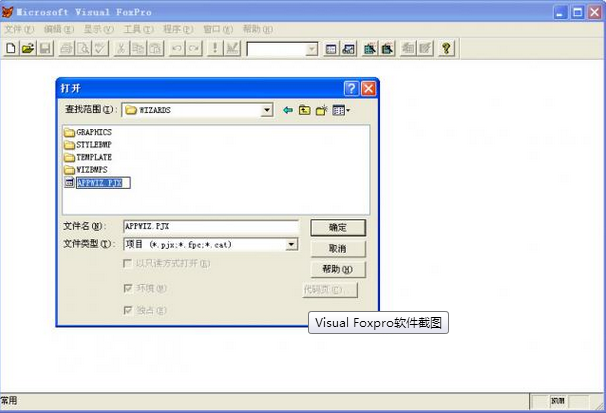This screenshot has width=606, height=413.
Task: Open the 工具 menu
Action: click(x=138, y=29)
